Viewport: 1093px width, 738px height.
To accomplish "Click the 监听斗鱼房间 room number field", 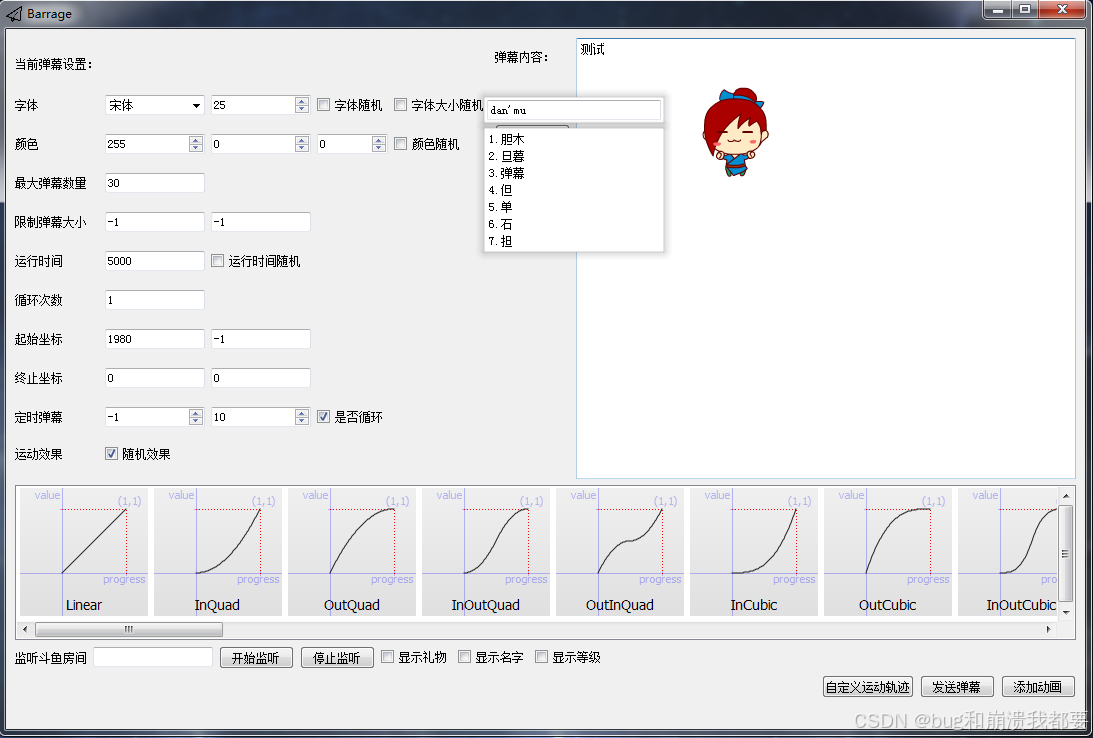I will 153,657.
